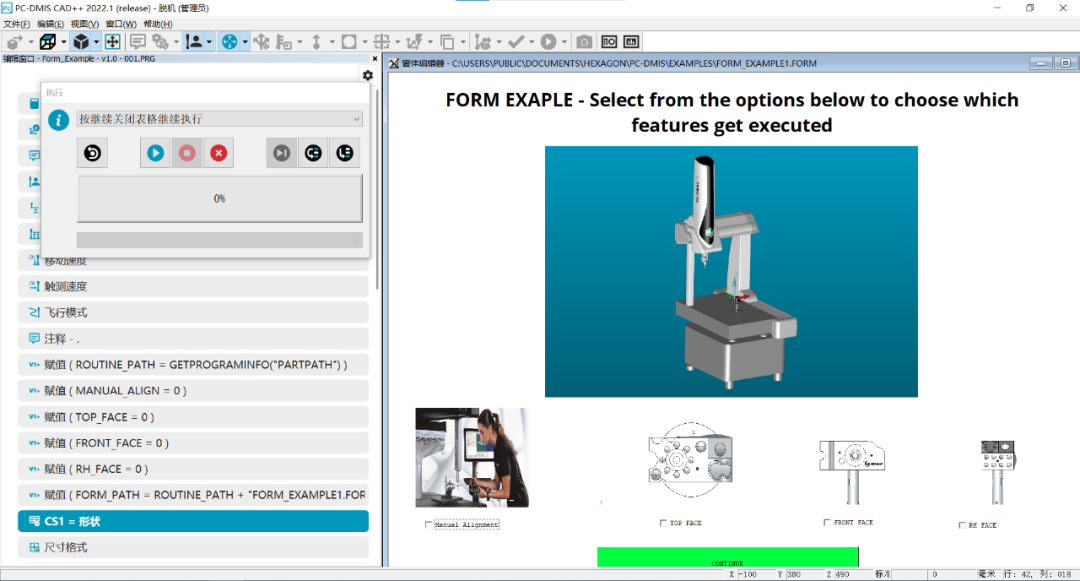Click the vertical double-arrow toolbar icon

click(316, 42)
